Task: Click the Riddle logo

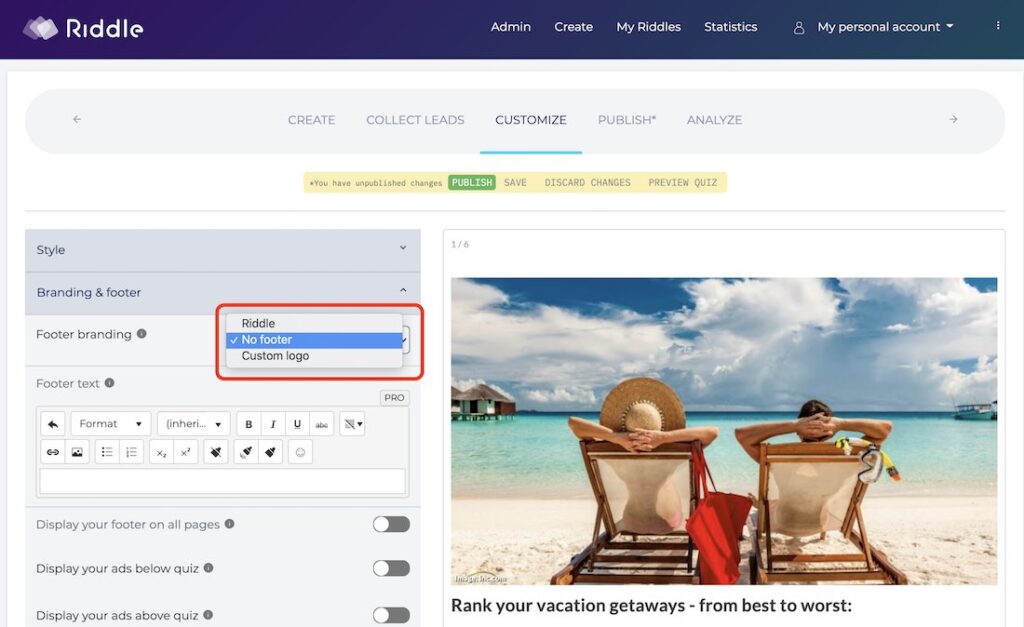Action: coord(83,28)
